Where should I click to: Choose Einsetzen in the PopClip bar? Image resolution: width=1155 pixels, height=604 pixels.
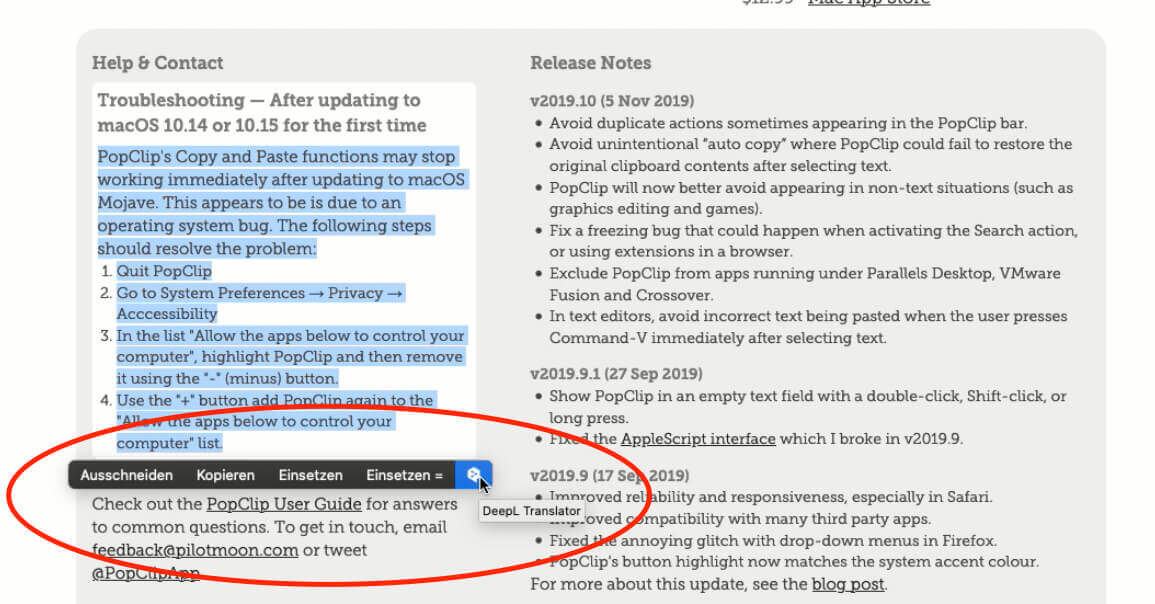coord(310,475)
